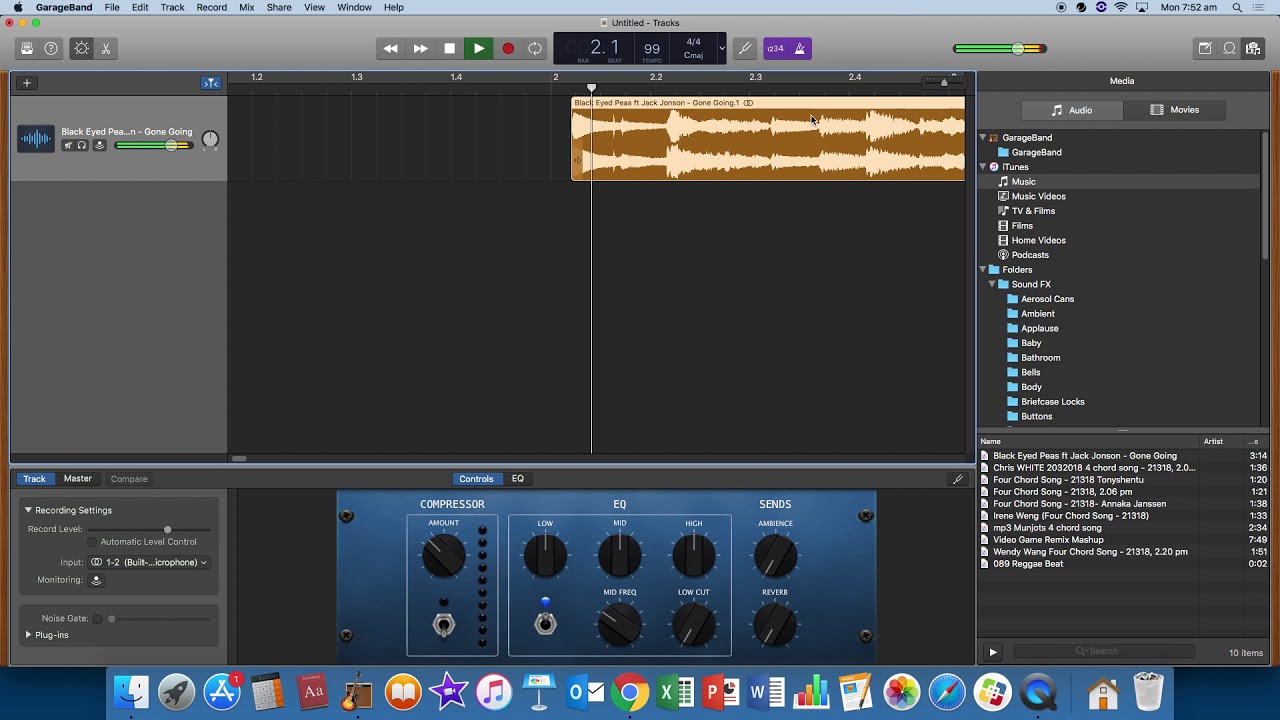Select 089 Reggae Beat file
This screenshot has width=1280, height=720.
pyautogui.click(x=1028, y=564)
